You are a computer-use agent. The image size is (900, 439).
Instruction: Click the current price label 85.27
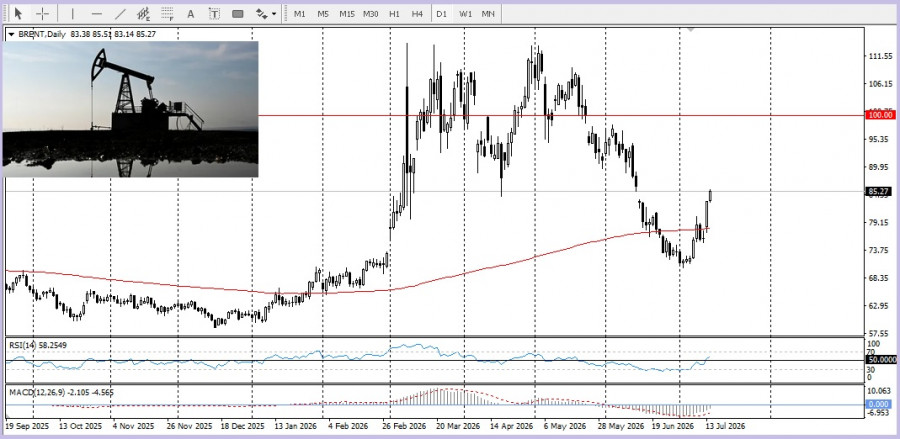click(x=878, y=191)
